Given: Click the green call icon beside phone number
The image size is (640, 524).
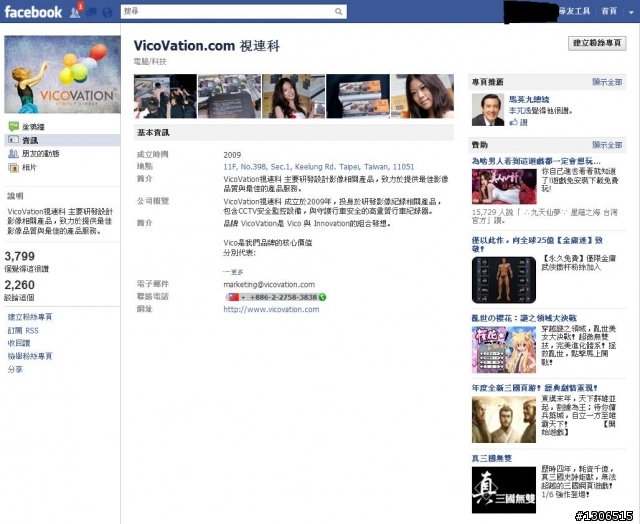Looking at the screenshot, I should [x=322, y=297].
